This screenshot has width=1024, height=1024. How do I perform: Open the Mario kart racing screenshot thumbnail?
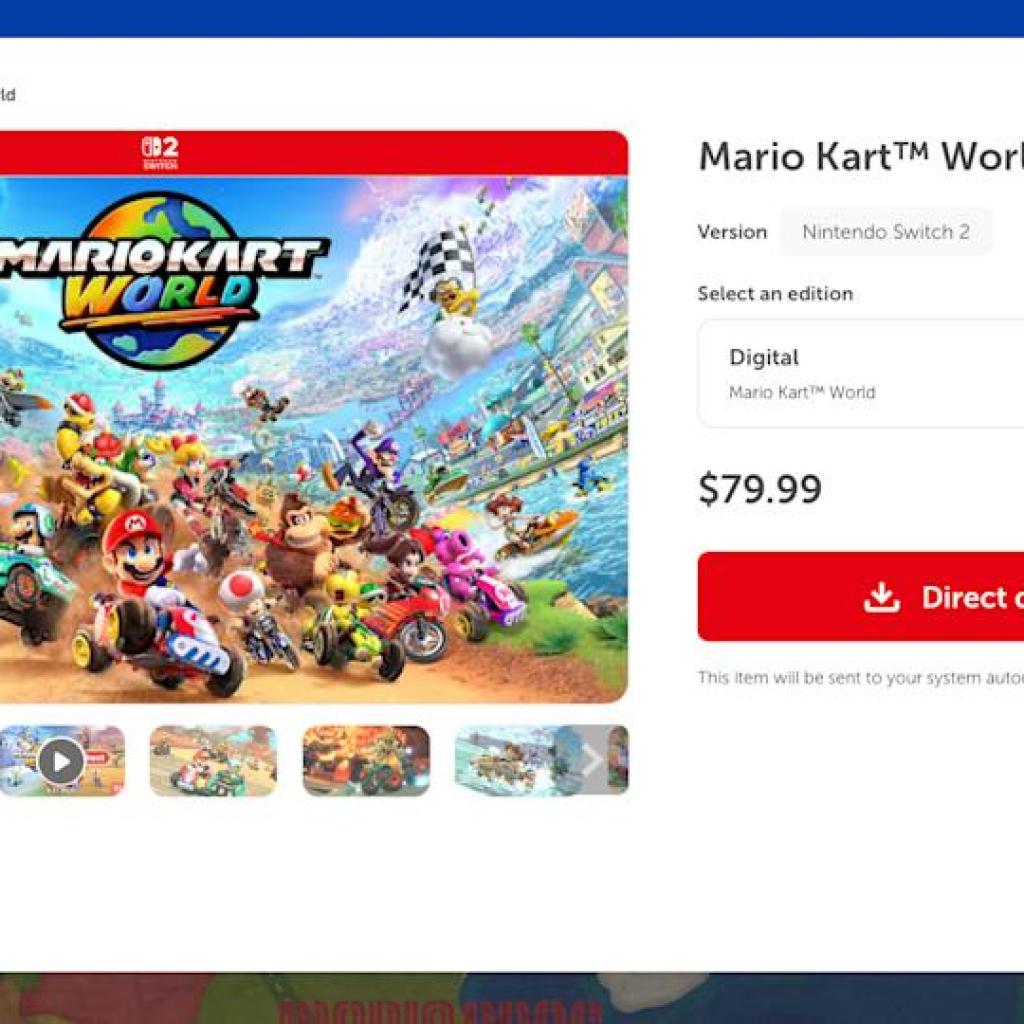point(213,761)
